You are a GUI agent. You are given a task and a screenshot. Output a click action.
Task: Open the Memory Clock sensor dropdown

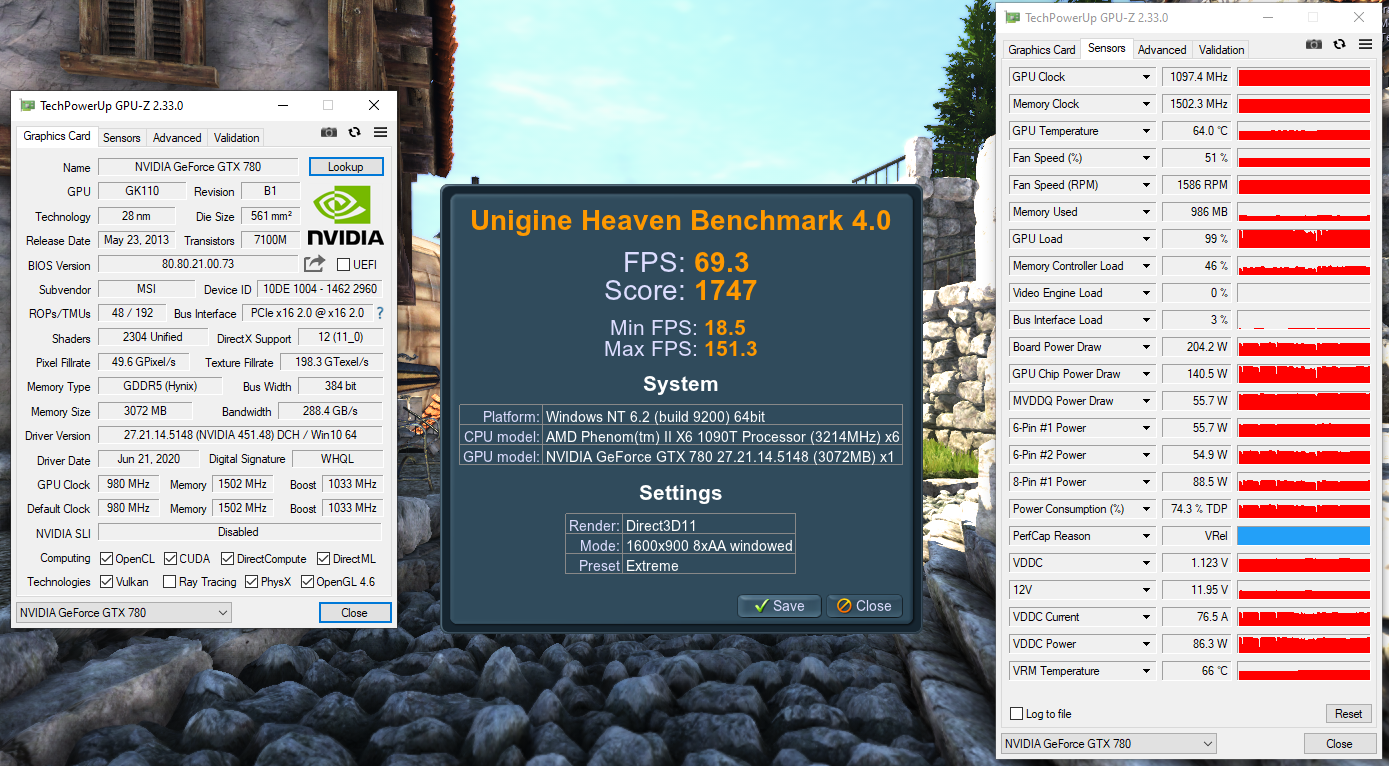tap(1146, 104)
